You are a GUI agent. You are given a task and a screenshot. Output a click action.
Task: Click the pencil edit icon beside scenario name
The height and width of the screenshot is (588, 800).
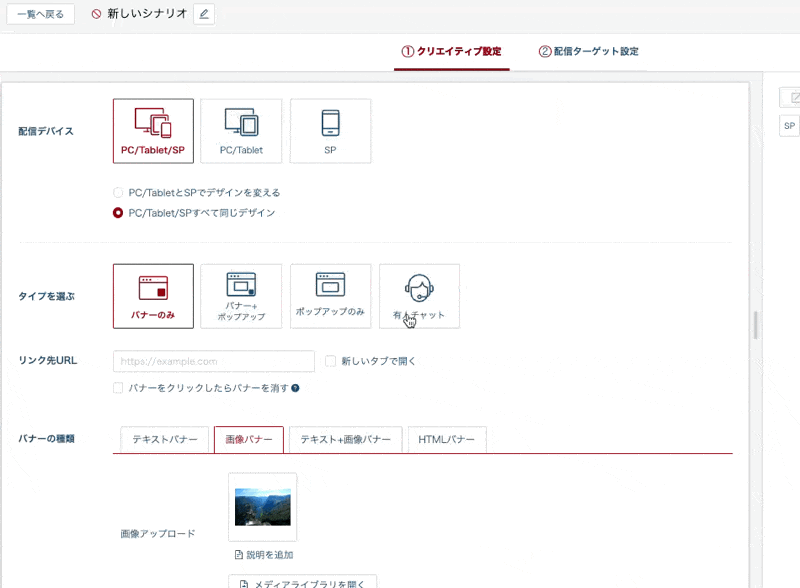pos(204,15)
